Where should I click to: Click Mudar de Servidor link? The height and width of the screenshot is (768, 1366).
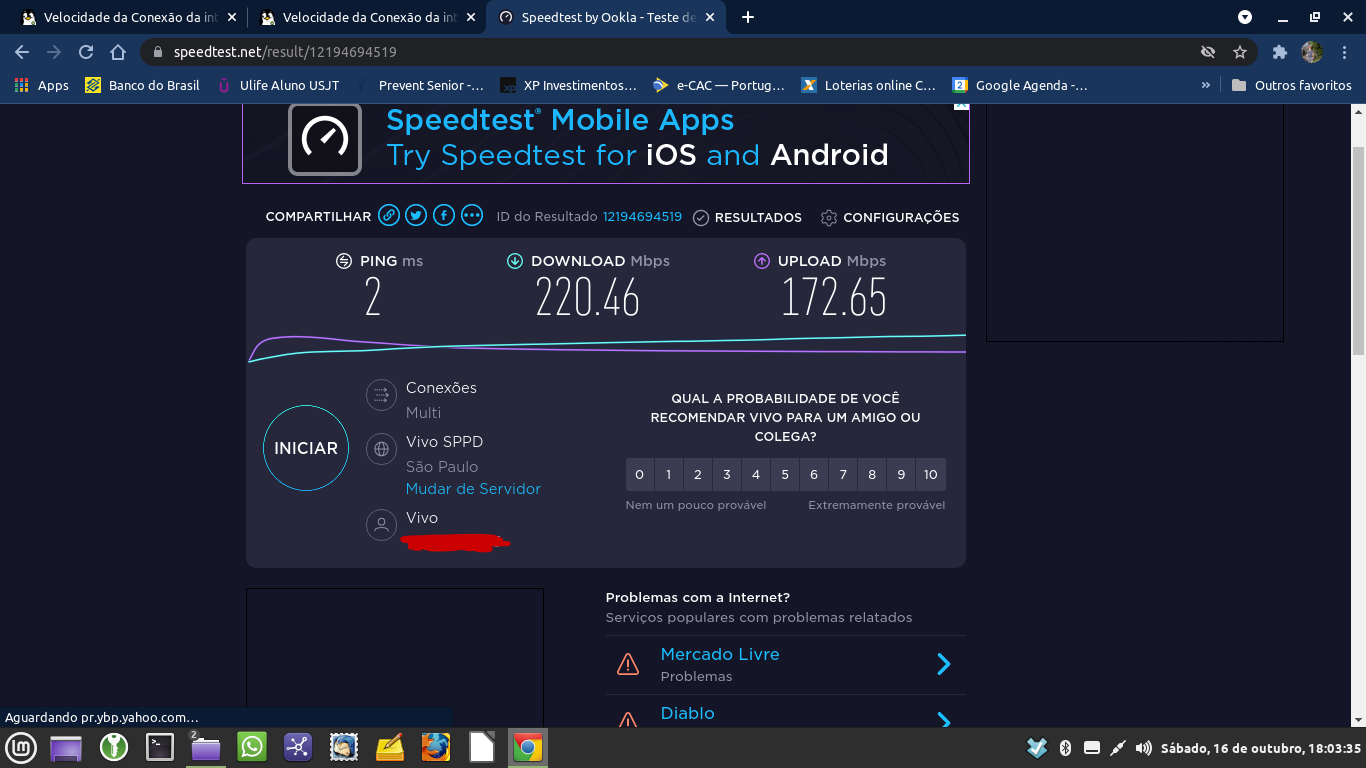473,489
